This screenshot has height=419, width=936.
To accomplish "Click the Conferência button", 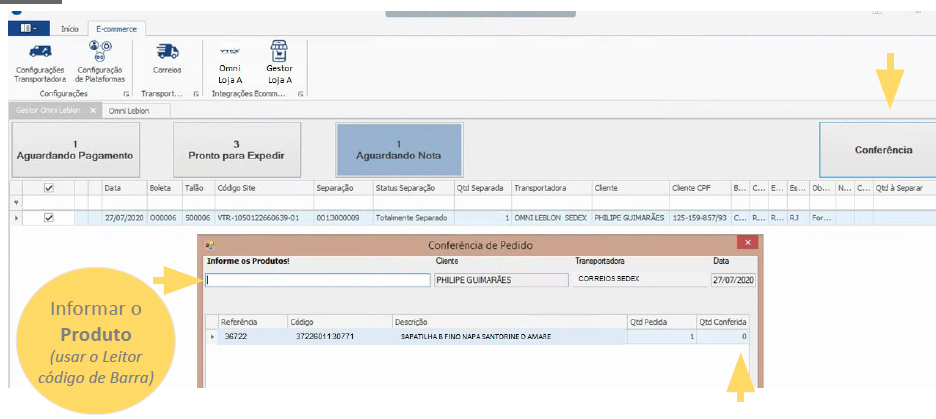I will tap(882, 150).
